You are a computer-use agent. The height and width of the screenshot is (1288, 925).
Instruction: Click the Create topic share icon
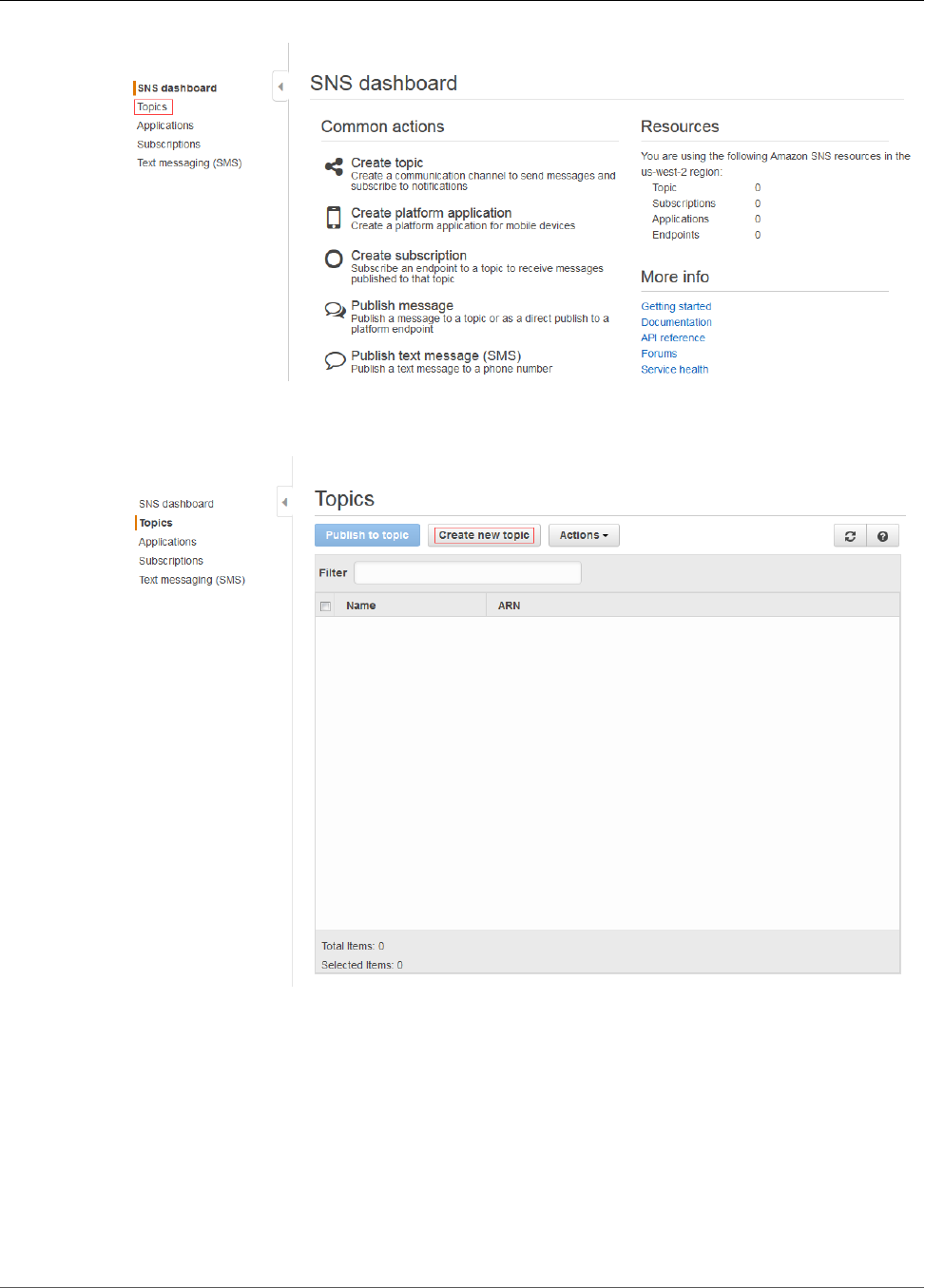click(334, 167)
